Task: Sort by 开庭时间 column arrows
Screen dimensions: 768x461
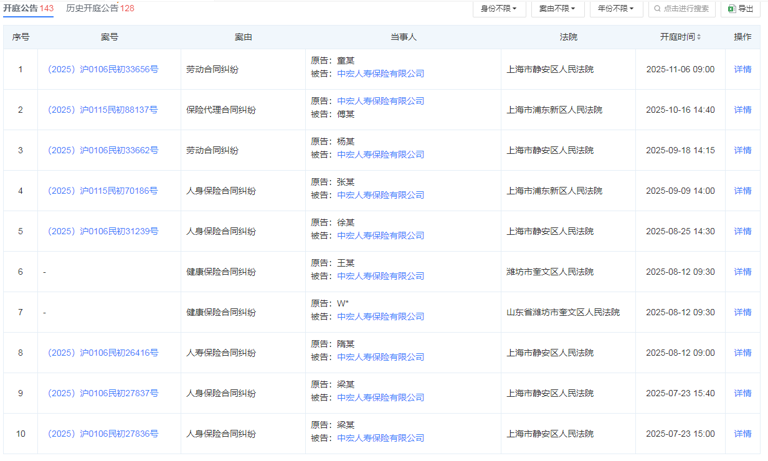Action: (x=699, y=37)
